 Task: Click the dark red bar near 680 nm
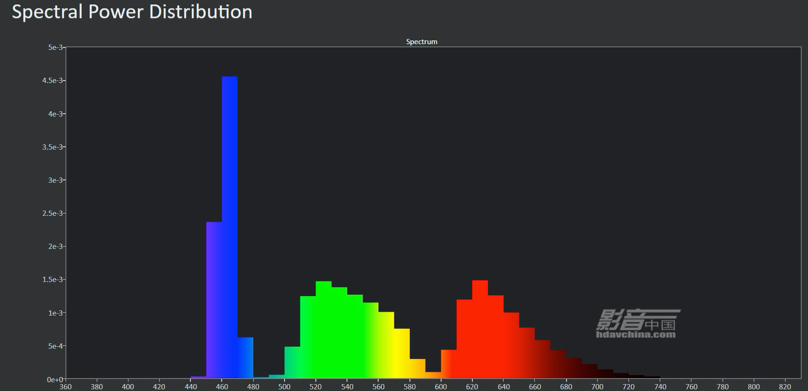(x=558, y=365)
